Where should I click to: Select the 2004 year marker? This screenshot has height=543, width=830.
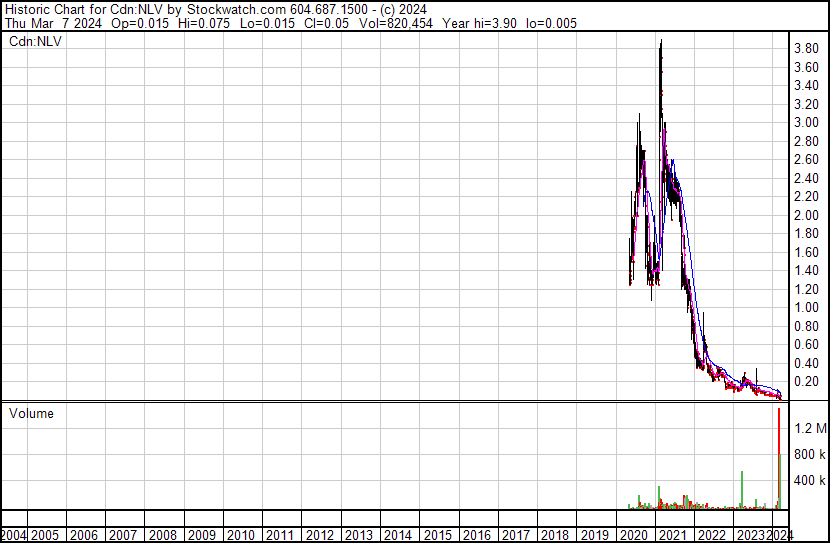13,535
